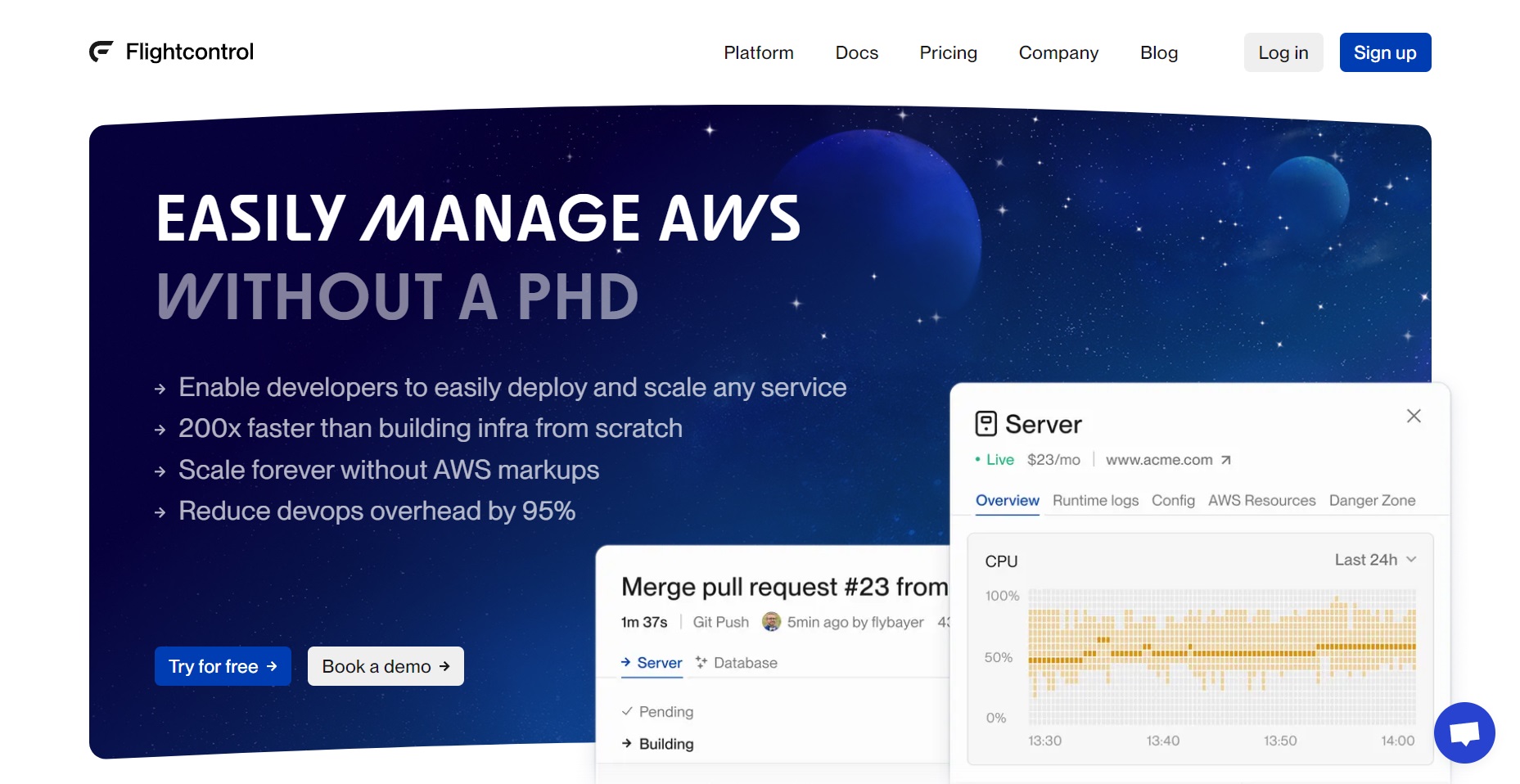Click the 13:30 time axis label
Image resolution: width=1520 pixels, height=784 pixels.
coord(1044,741)
